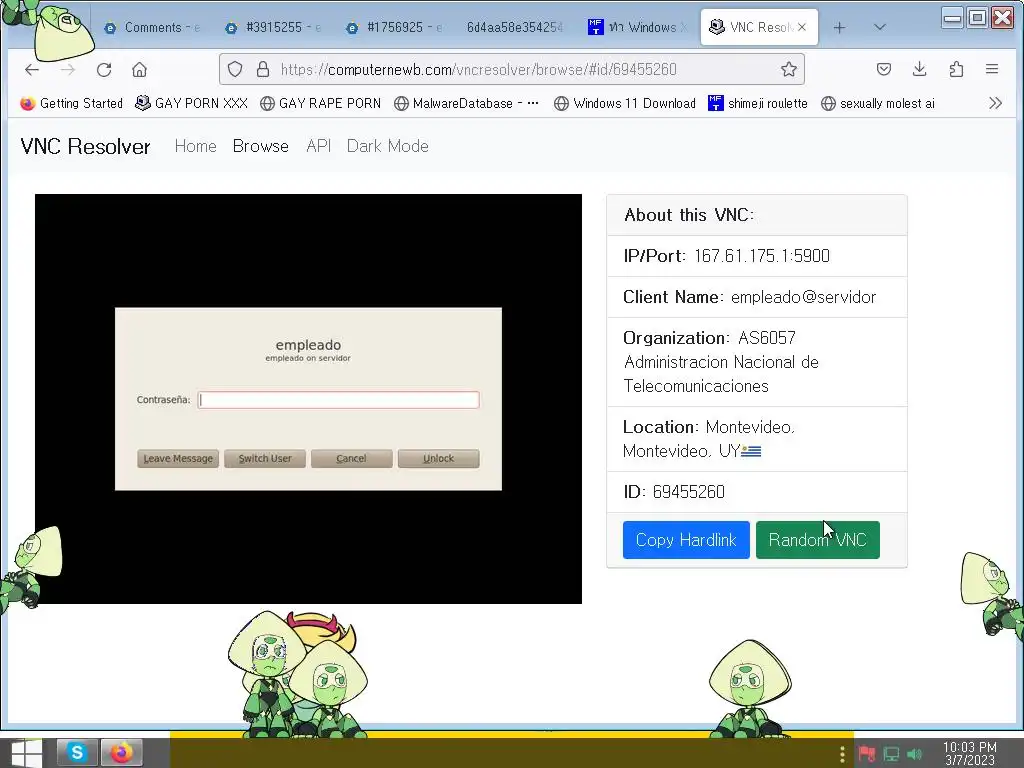Click the Firefox taskbar icon
The image size is (1024, 768).
pos(121,753)
